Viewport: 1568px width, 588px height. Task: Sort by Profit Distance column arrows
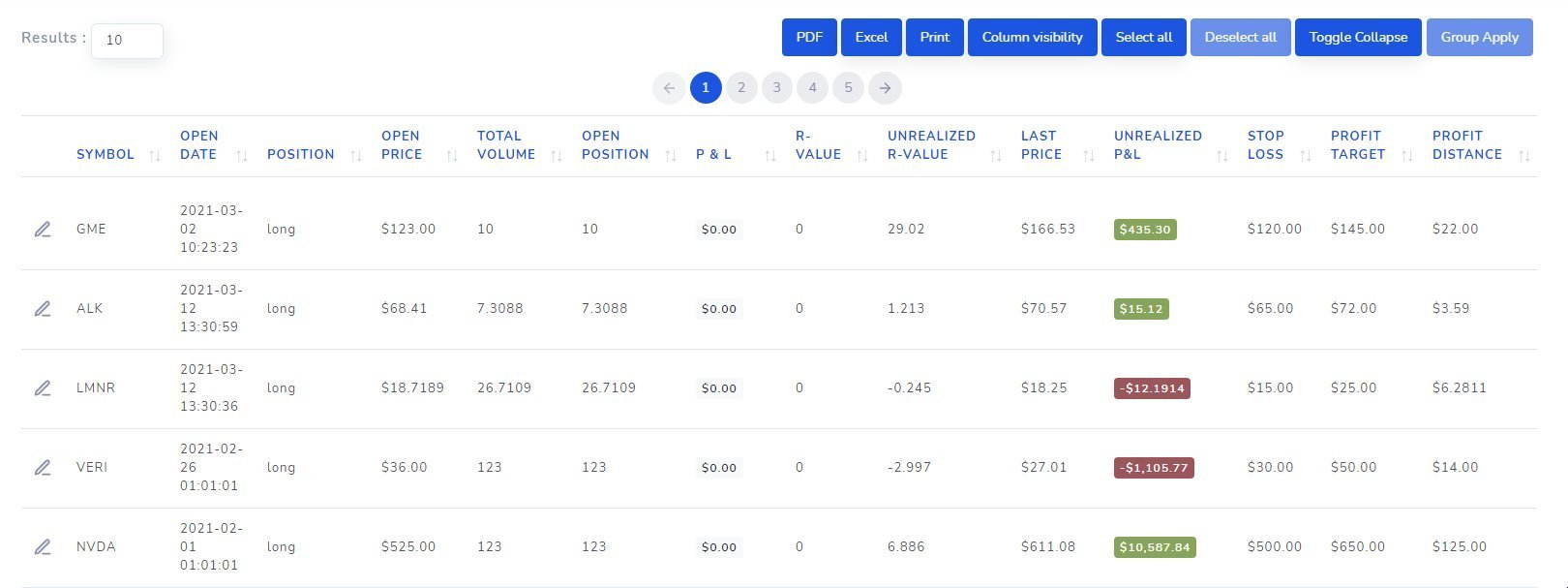(1524, 155)
